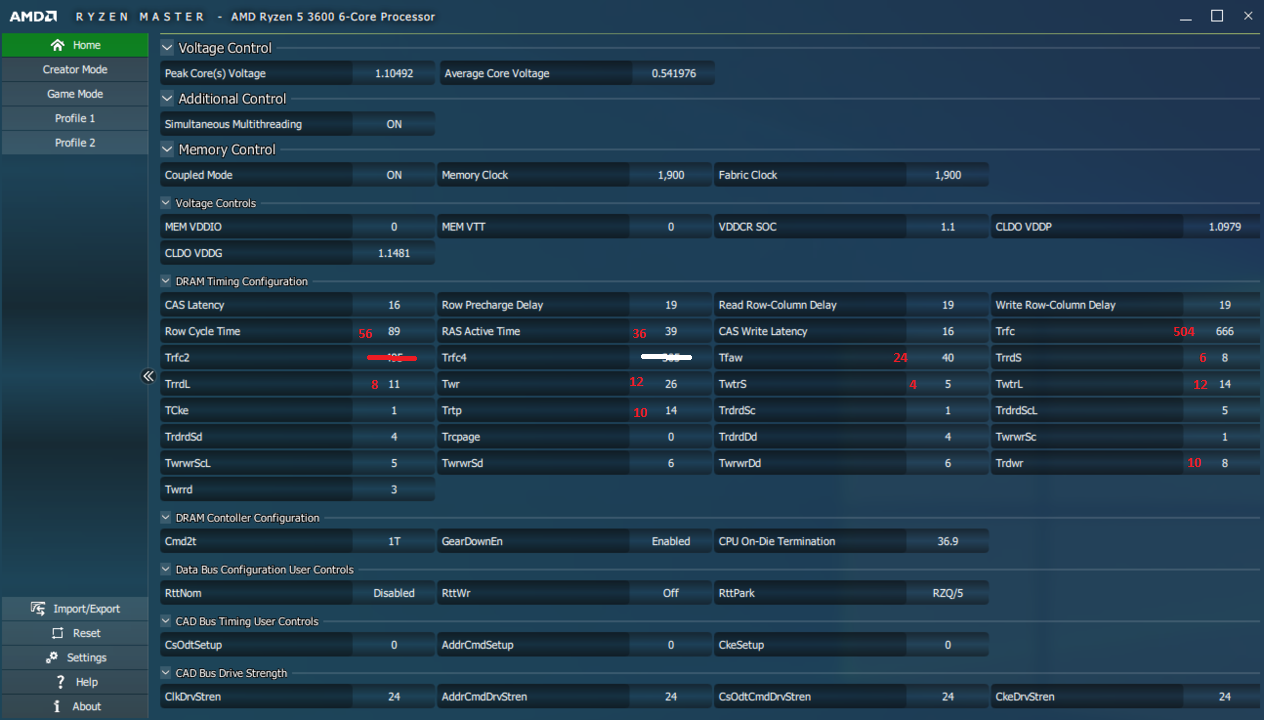Image resolution: width=1264 pixels, height=720 pixels.
Task: Select the Row Precharge Delay value
Action: pos(671,305)
